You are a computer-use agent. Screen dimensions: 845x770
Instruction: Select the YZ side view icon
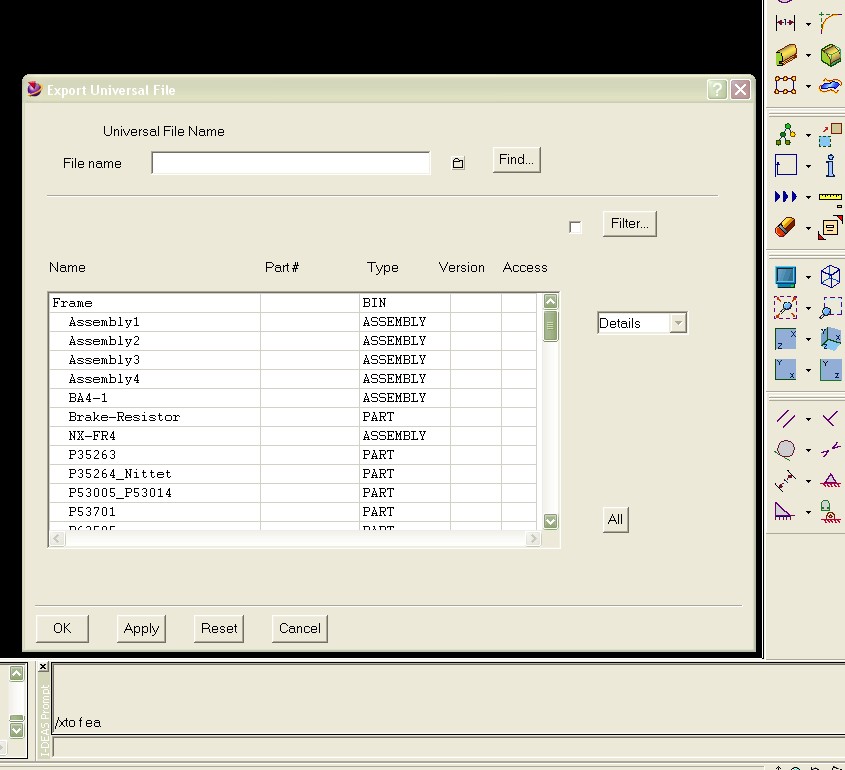(830, 370)
